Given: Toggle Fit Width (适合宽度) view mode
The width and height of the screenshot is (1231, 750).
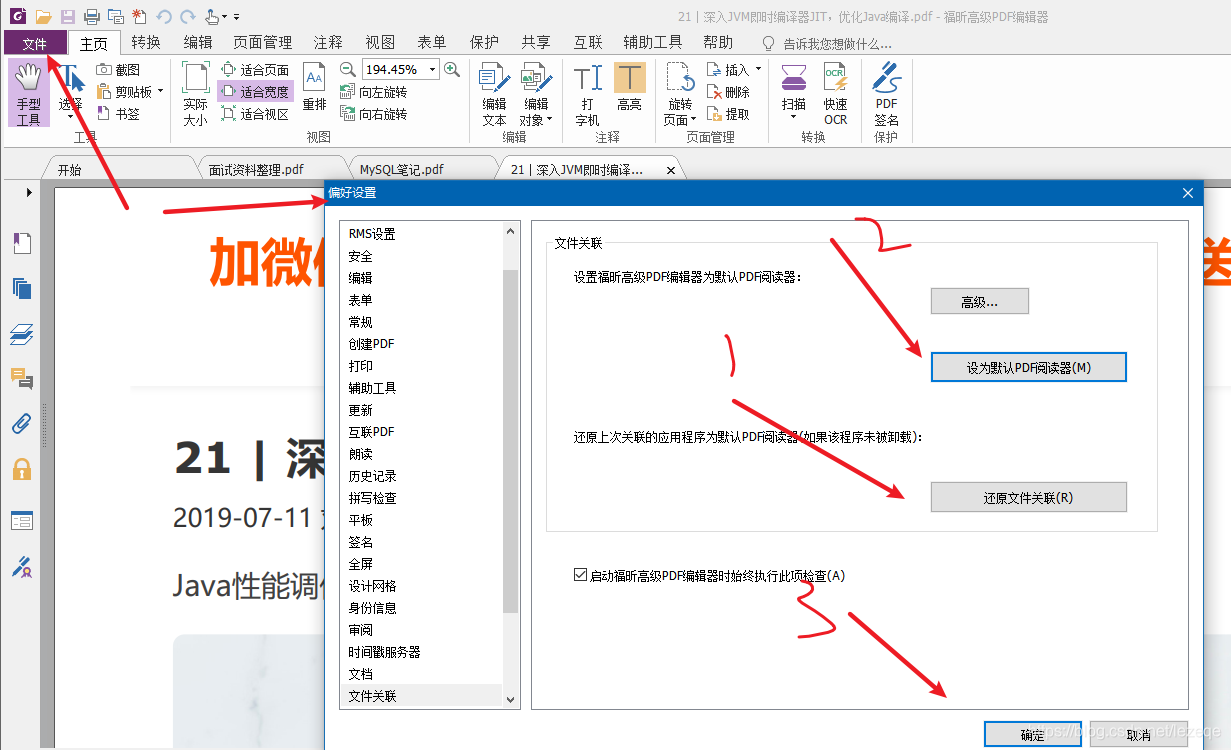Looking at the screenshot, I should pos(253,91).
